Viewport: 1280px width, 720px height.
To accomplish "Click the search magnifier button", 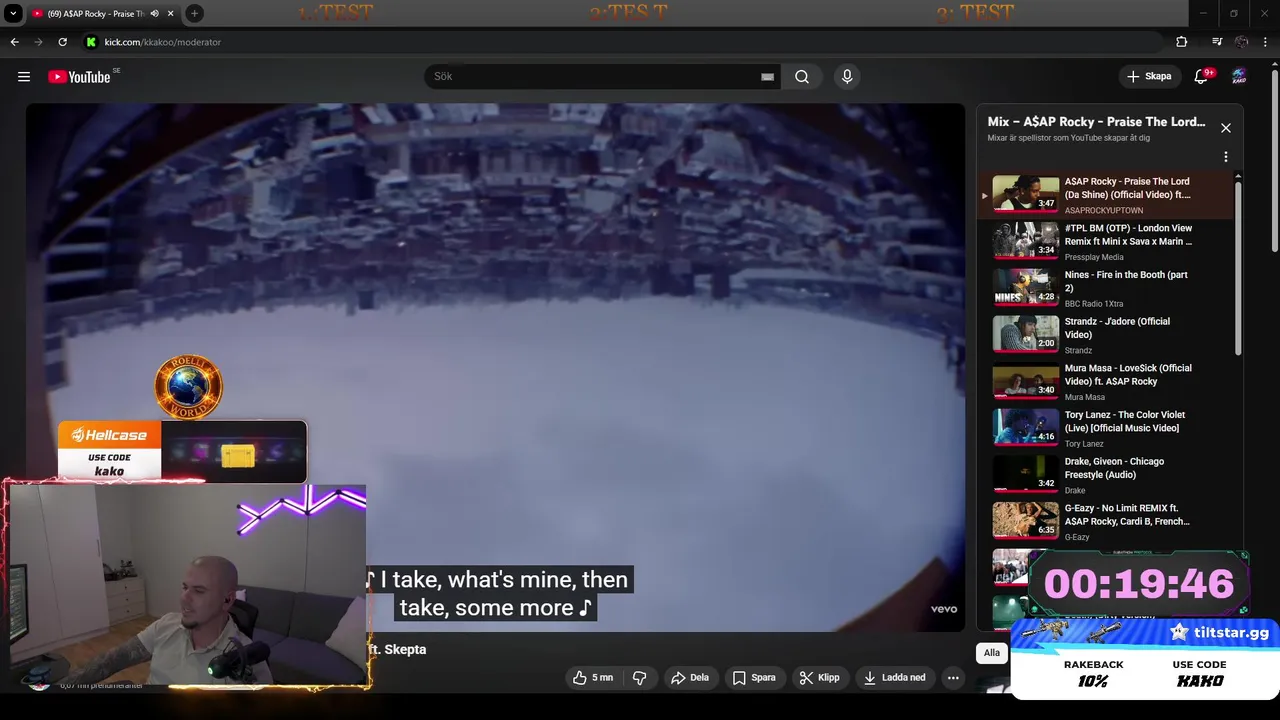I will [x=802, y=77].
